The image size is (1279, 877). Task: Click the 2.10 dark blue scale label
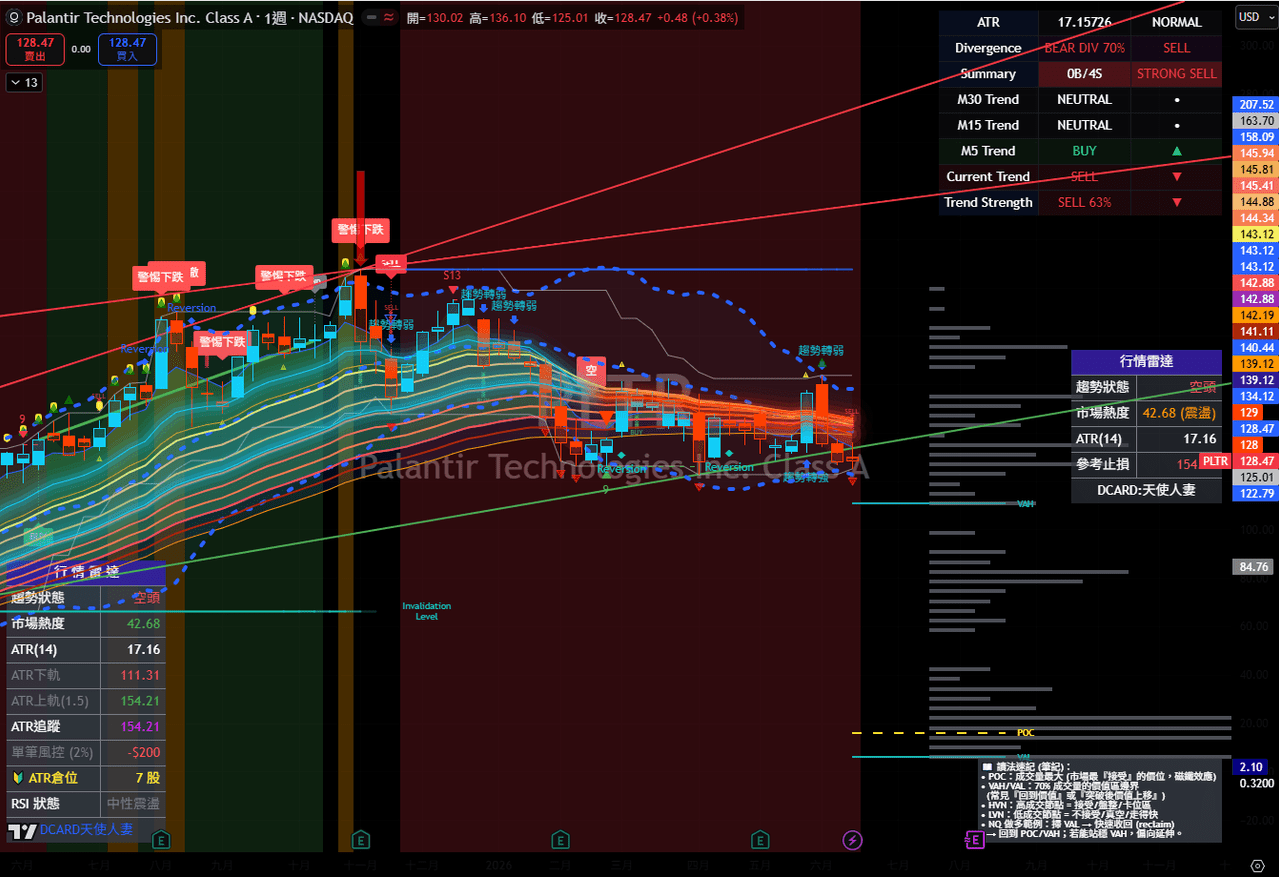click(x=1251, y=767)
